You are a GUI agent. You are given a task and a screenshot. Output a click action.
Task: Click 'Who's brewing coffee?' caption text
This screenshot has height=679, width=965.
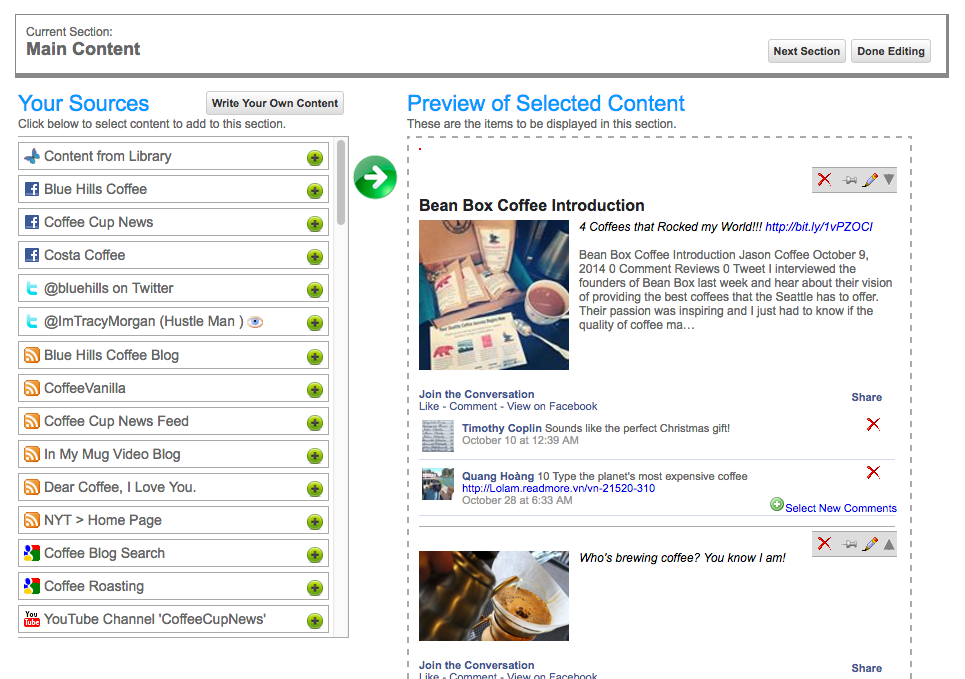(682, 558)
